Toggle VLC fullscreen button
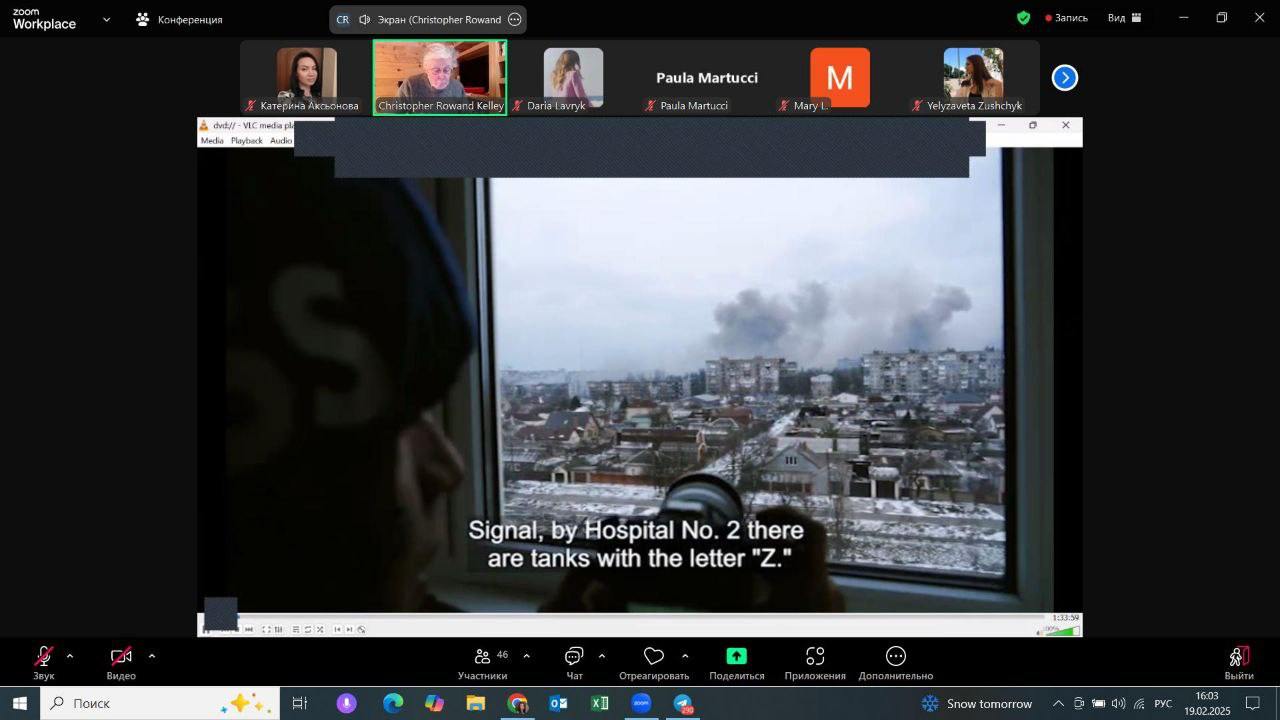 [x=266, y=629]
